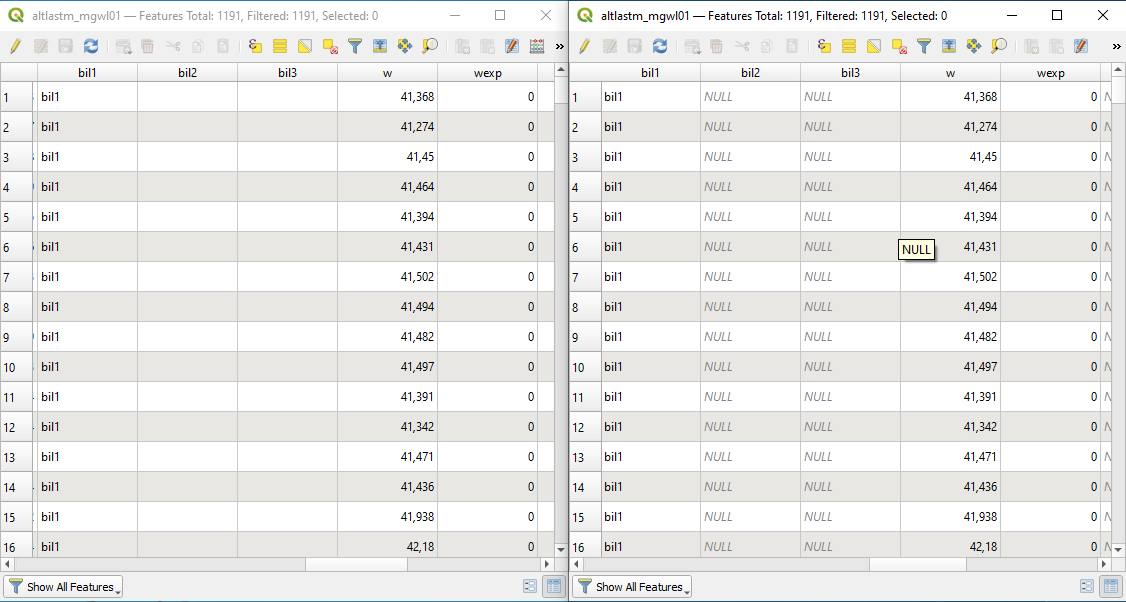The width and height of the screenshot is (1126, 602).
Task: Pan the map to selected rows
Action: tap(404, 47)
